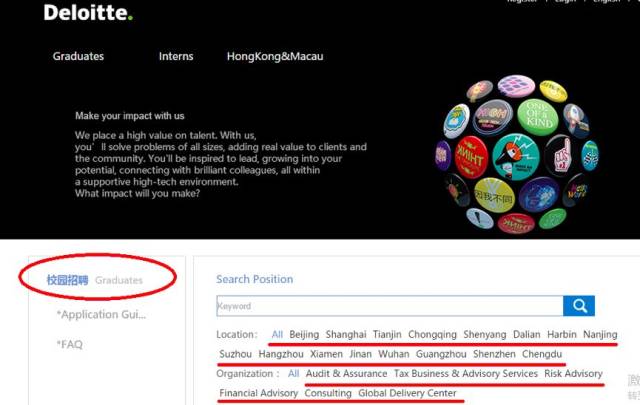Filter location by Guangzhou
The width and height of the screenshot is (640, 405).
coord(441,354)
